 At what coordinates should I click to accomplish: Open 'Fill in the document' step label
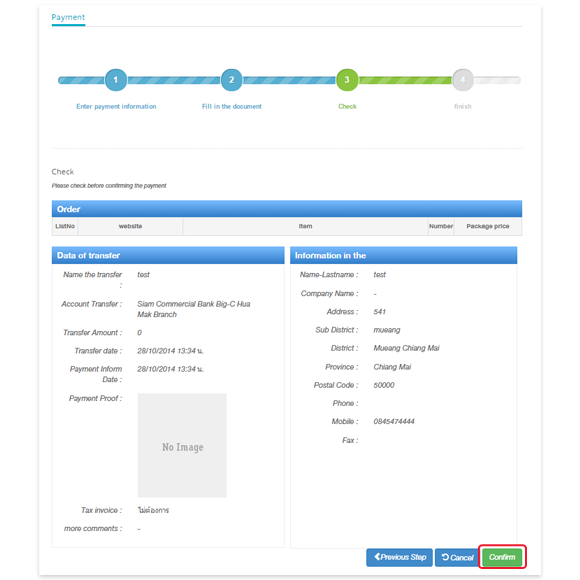pyautogui.click(x=232, y=107)
